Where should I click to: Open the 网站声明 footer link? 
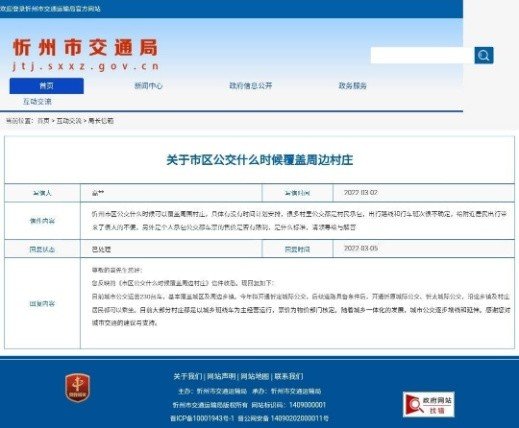click(221, 376)
